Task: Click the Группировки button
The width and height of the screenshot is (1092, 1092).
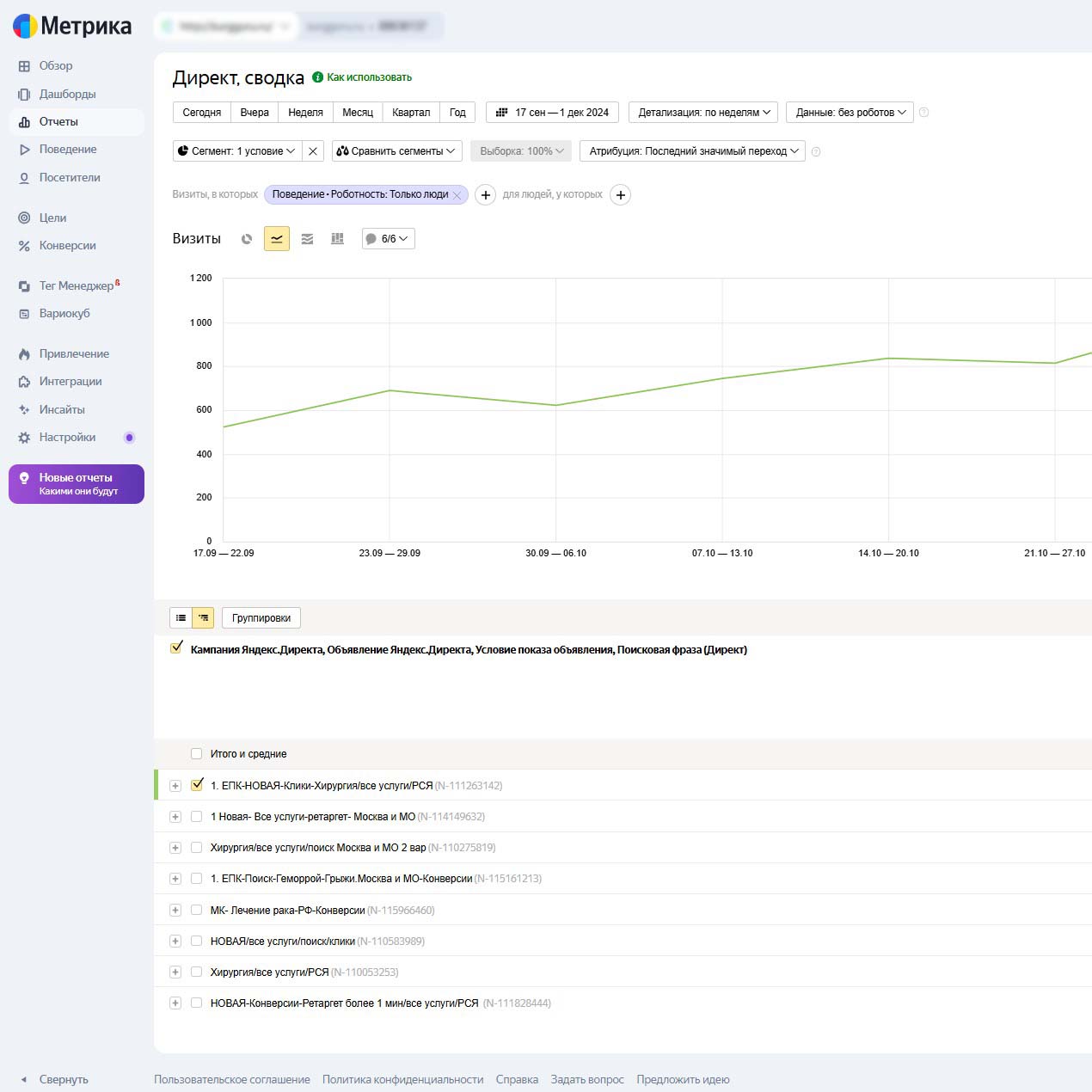Action: click(x=261, y=617)
